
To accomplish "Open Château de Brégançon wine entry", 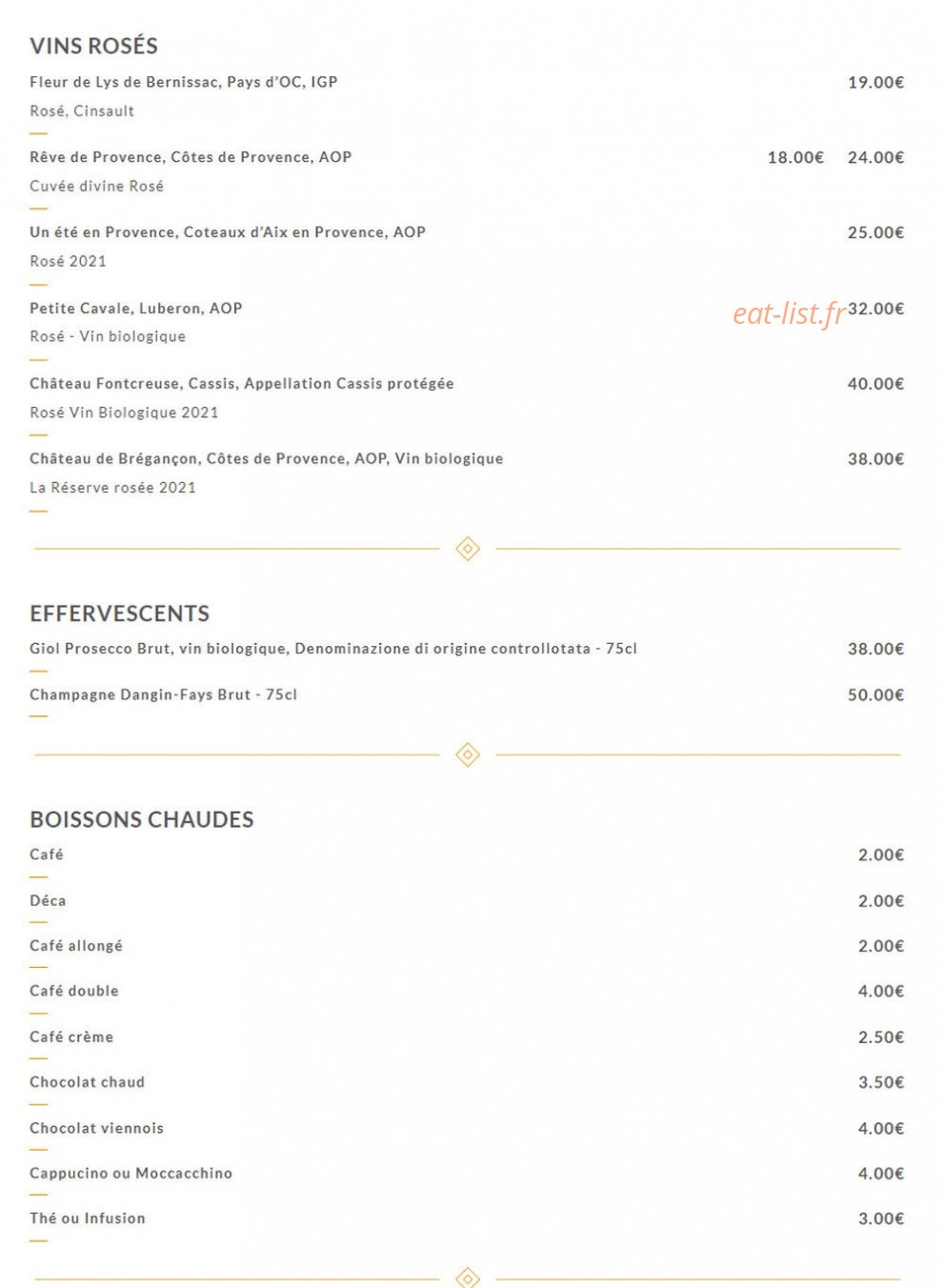I will 267,458.
